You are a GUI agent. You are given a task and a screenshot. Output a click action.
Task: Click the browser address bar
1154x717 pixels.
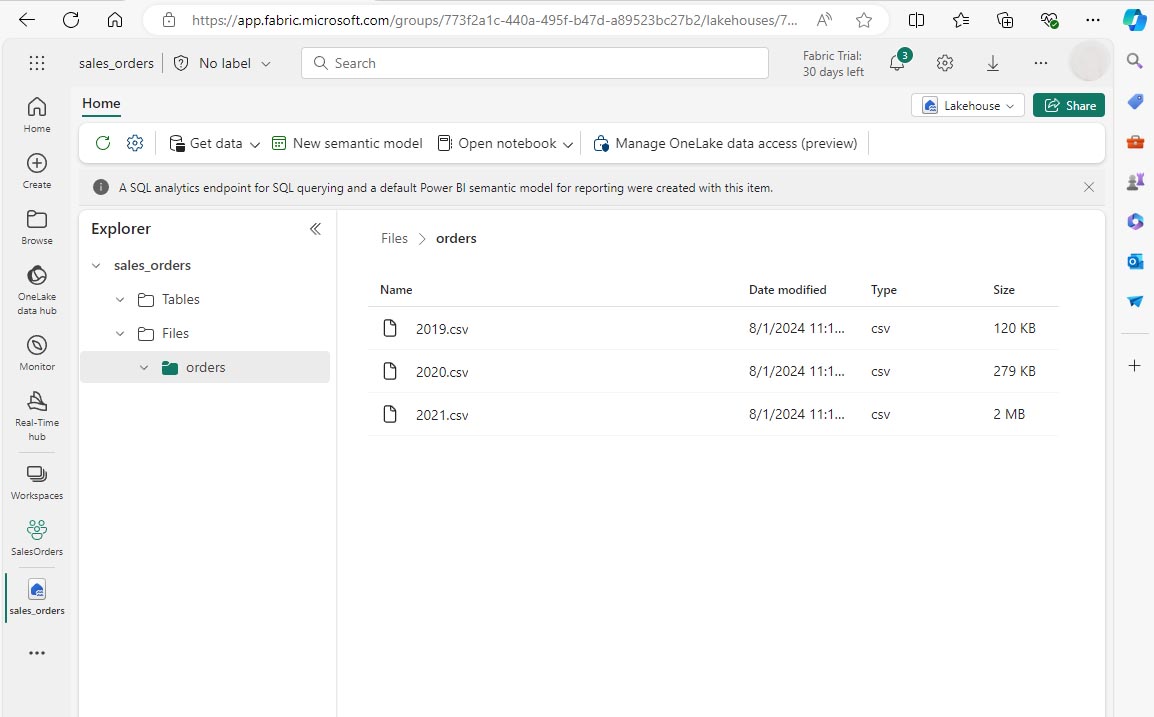pos(493,21)
